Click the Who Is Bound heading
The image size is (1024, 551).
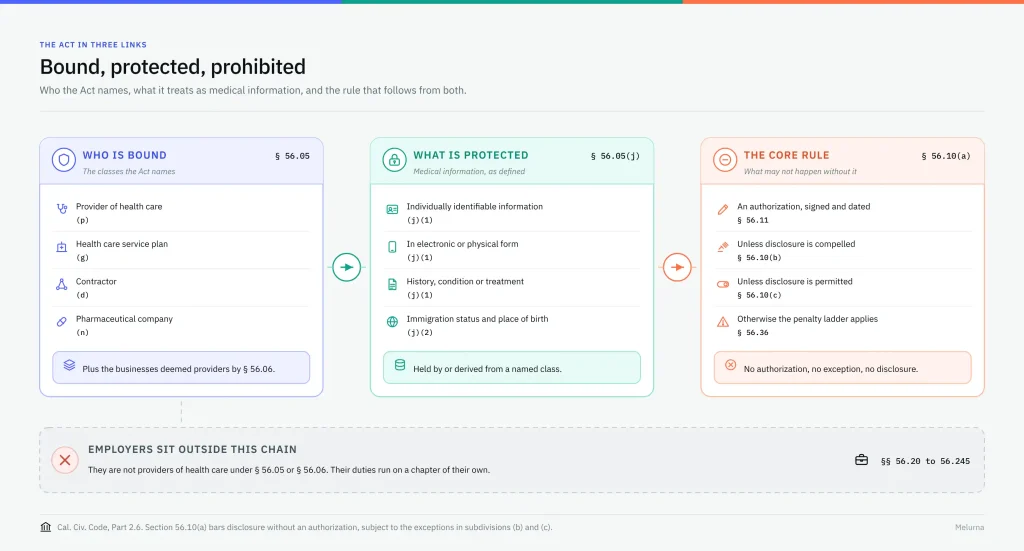tap(124, 155)
